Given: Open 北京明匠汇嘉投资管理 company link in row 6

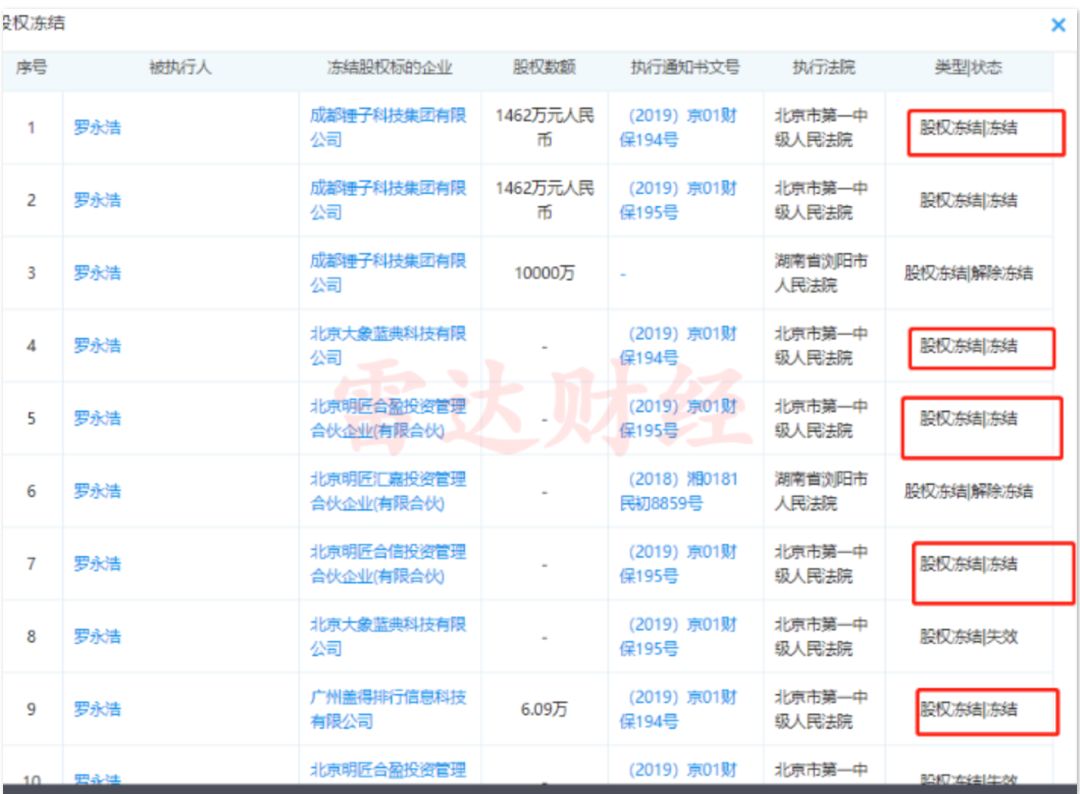Looking at the screenshot, I should click(388, 491).
